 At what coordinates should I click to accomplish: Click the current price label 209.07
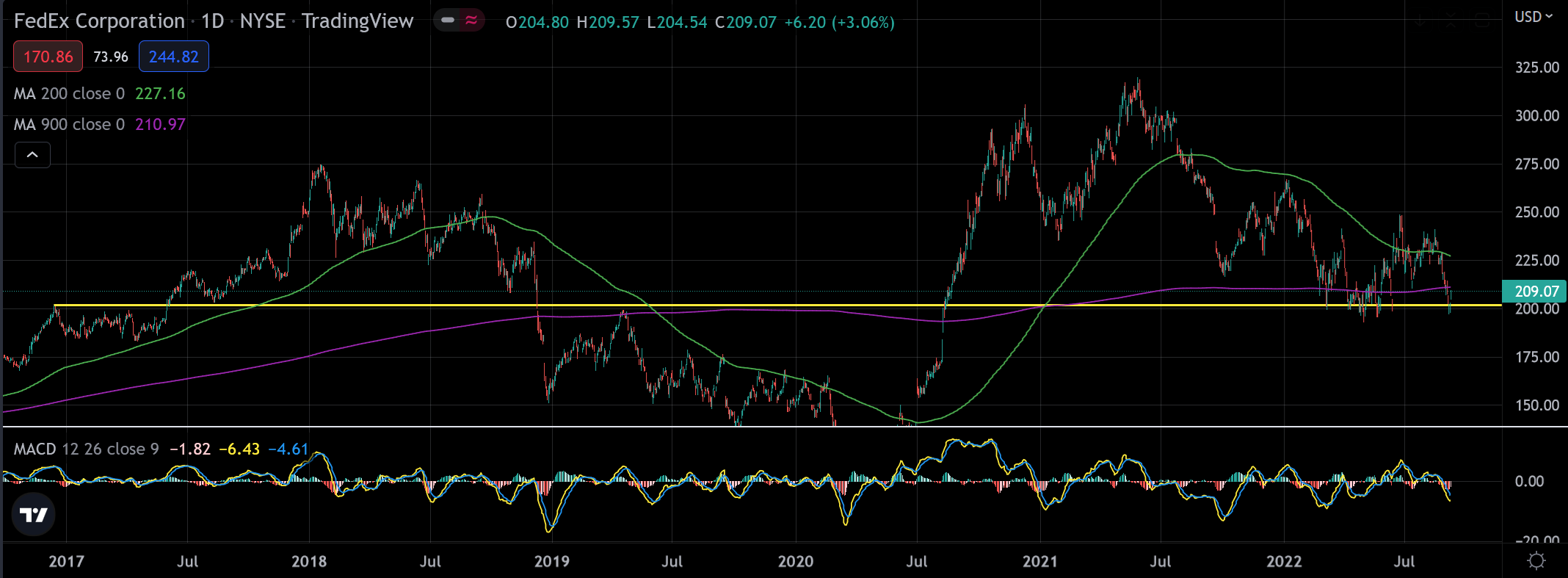pyautogui.click(x=1535, y=292)
